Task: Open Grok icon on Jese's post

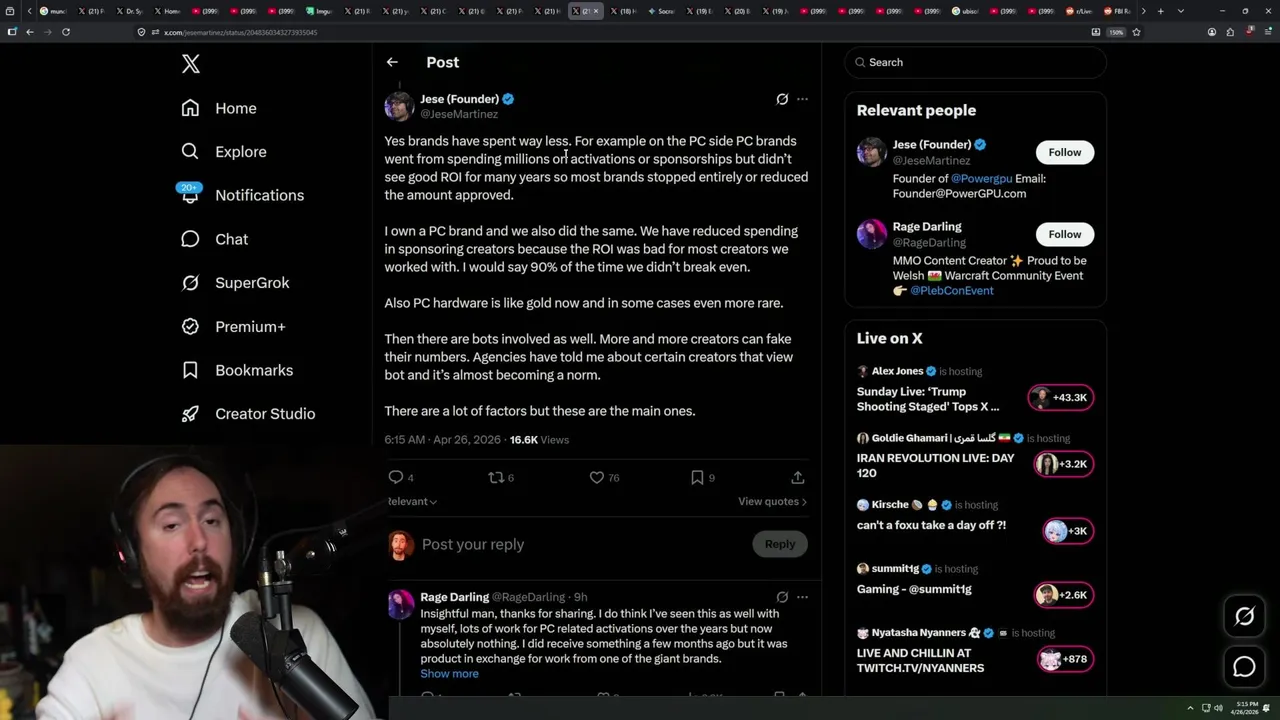Action: [x=782, y=99]
